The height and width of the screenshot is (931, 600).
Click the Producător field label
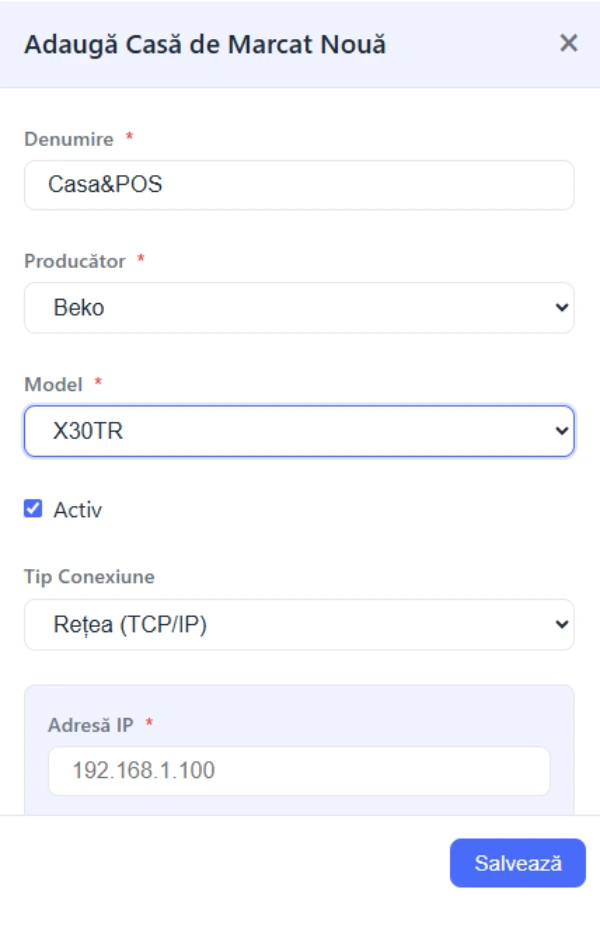75,261
